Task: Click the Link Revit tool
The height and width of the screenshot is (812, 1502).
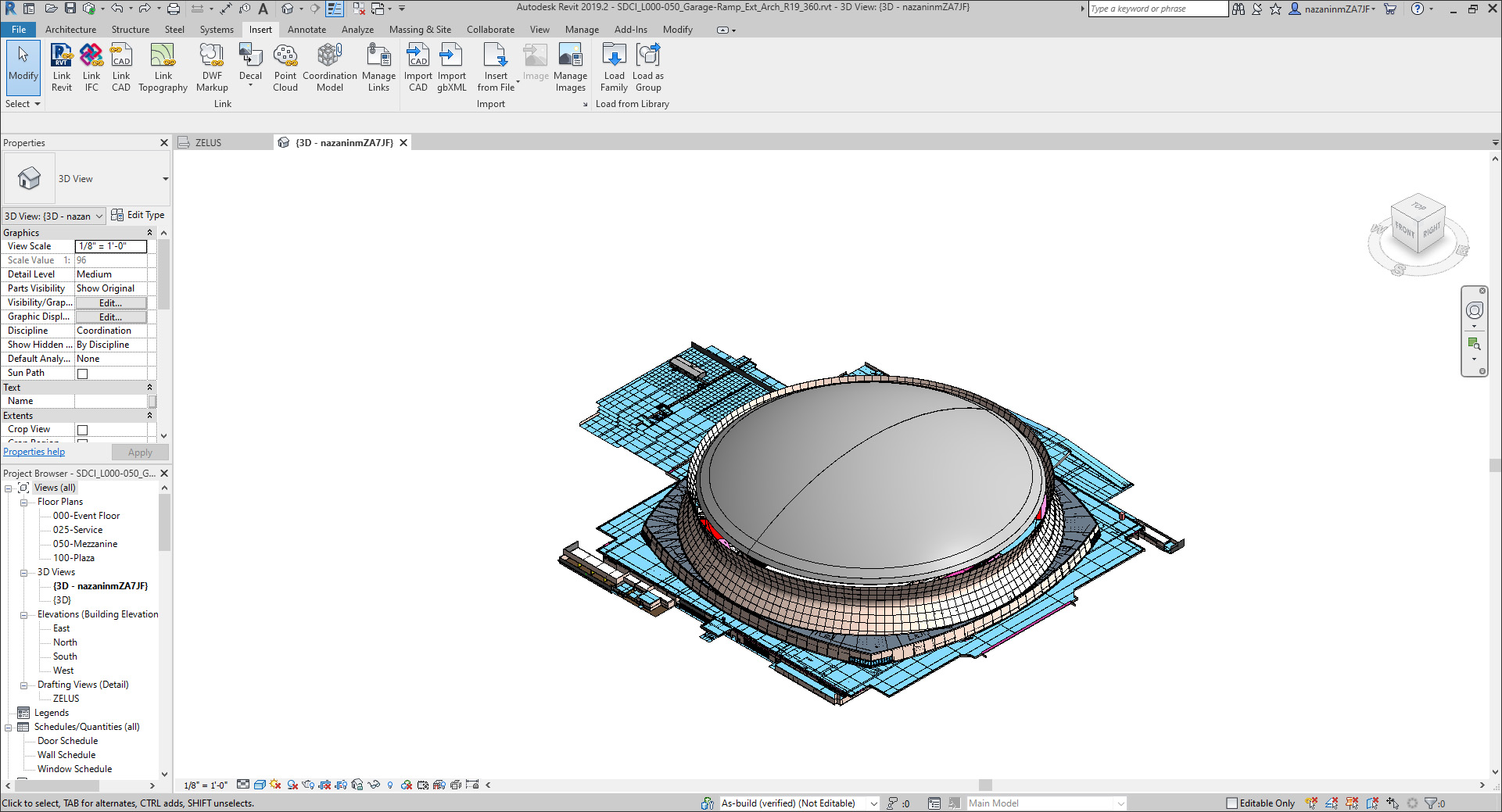Action: click(62, 67)
